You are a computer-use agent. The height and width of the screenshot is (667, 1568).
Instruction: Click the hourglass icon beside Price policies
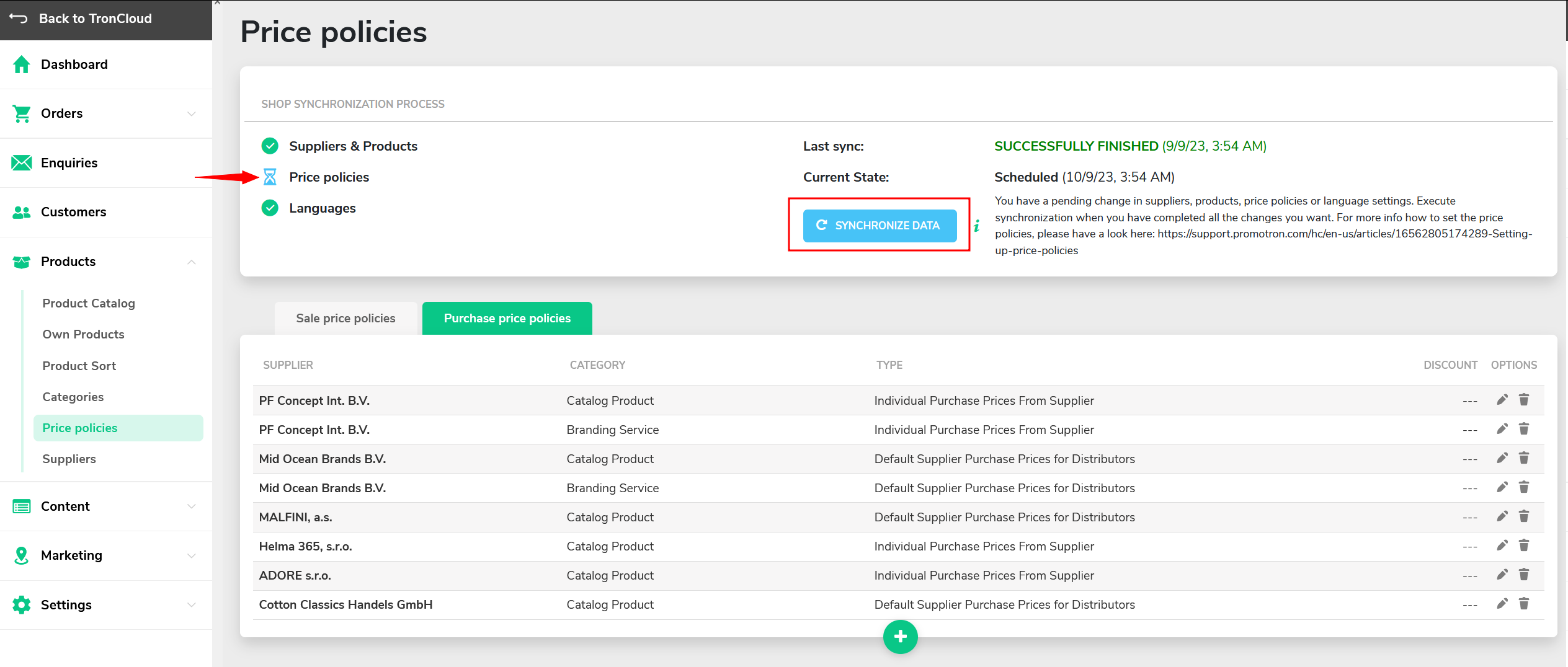coord(270,177)
